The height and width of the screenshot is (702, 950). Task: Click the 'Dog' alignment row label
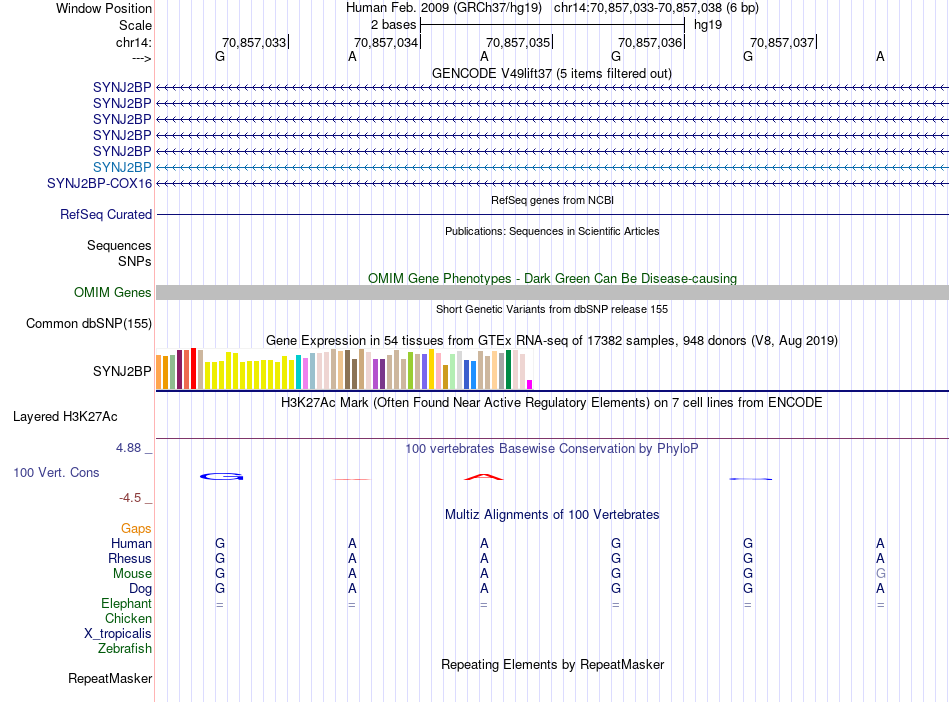[x=140, y=588]
